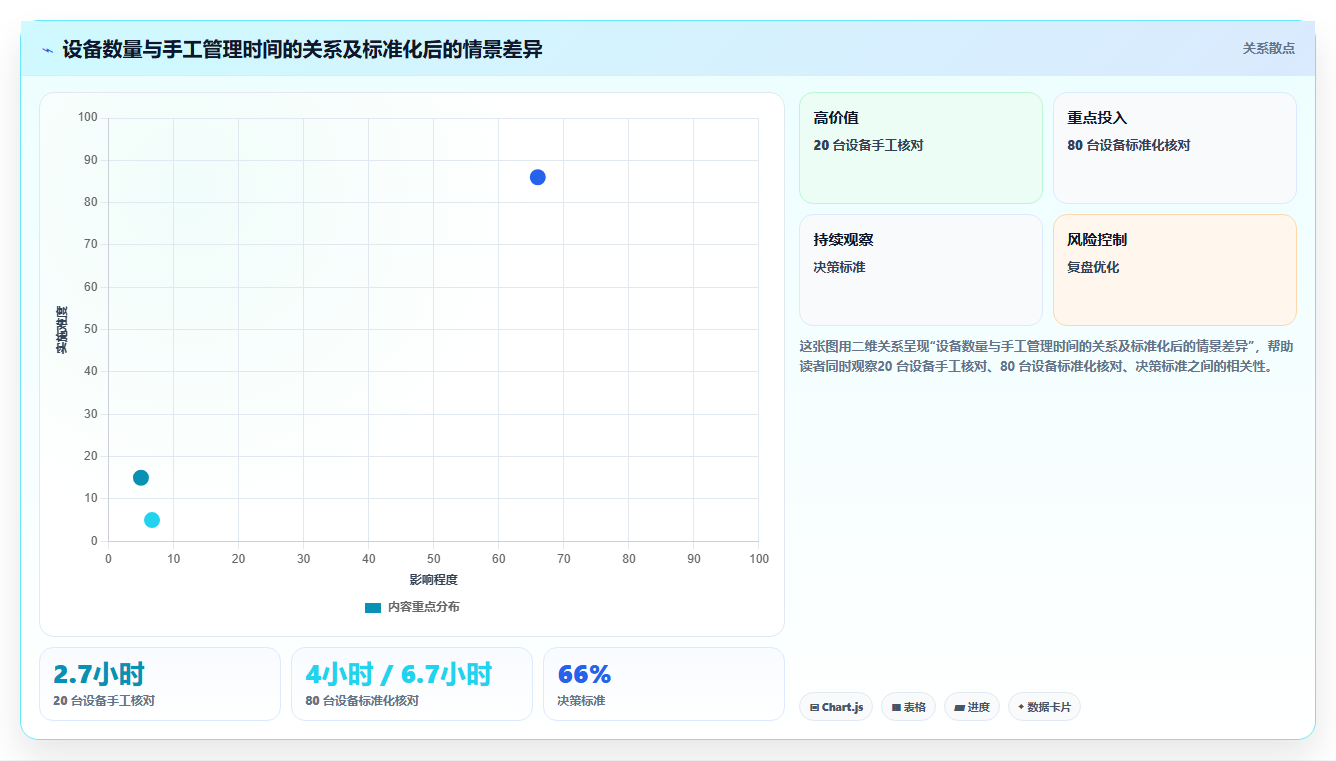Click the description paragraph below the cards
The height and width of the screenshot is (761, 1336).
point(1046,356)
